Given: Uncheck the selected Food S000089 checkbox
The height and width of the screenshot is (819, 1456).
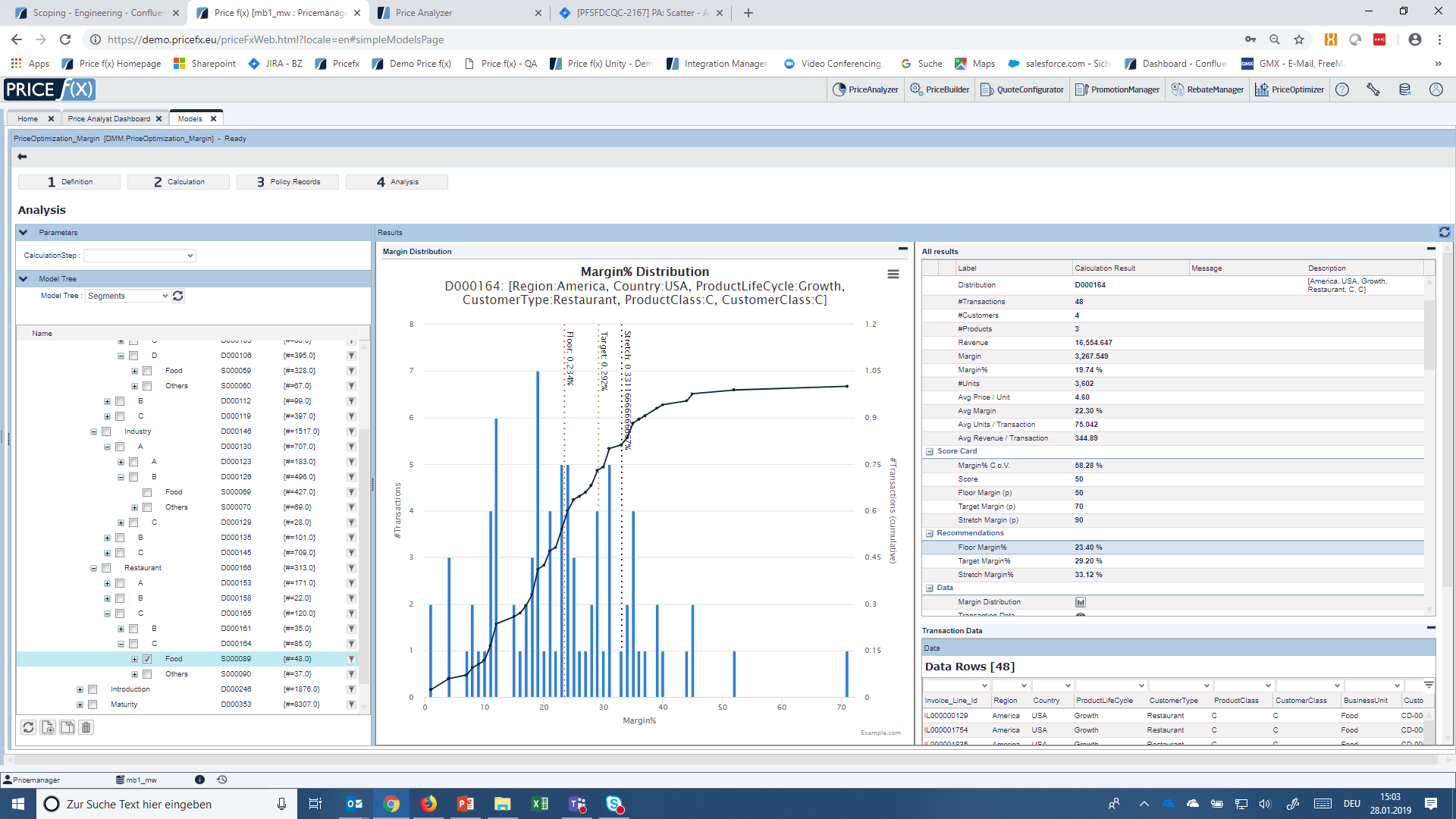Looking at the screenshot, I should coord(147,659).
